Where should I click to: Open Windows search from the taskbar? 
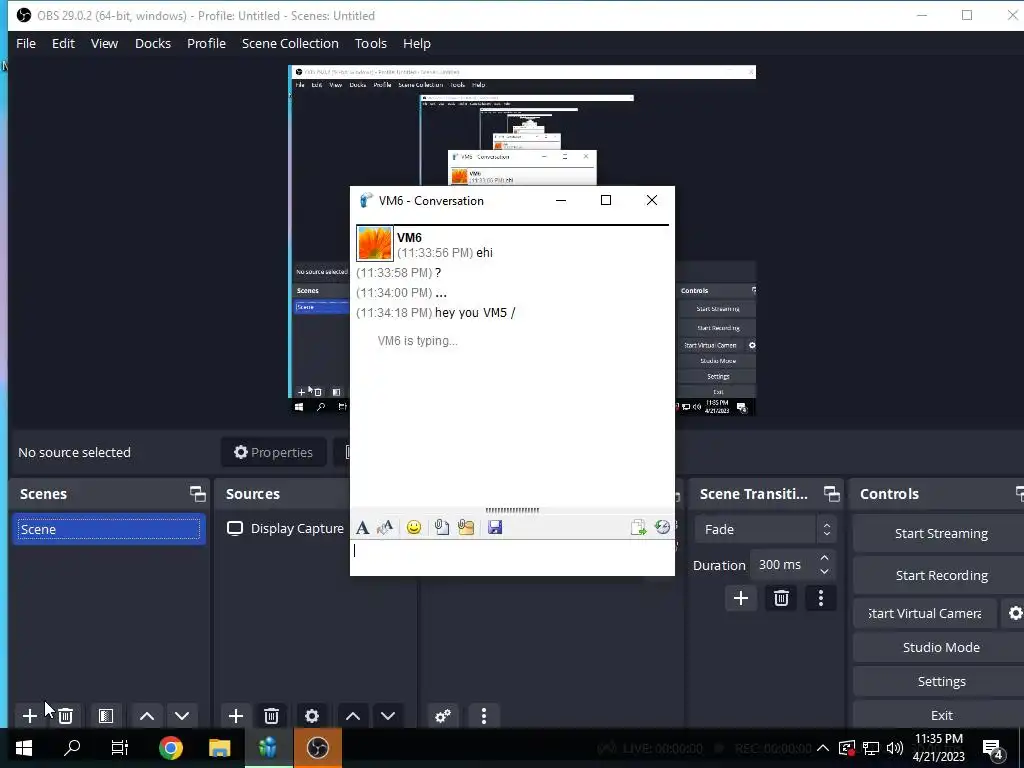point(72,748)
